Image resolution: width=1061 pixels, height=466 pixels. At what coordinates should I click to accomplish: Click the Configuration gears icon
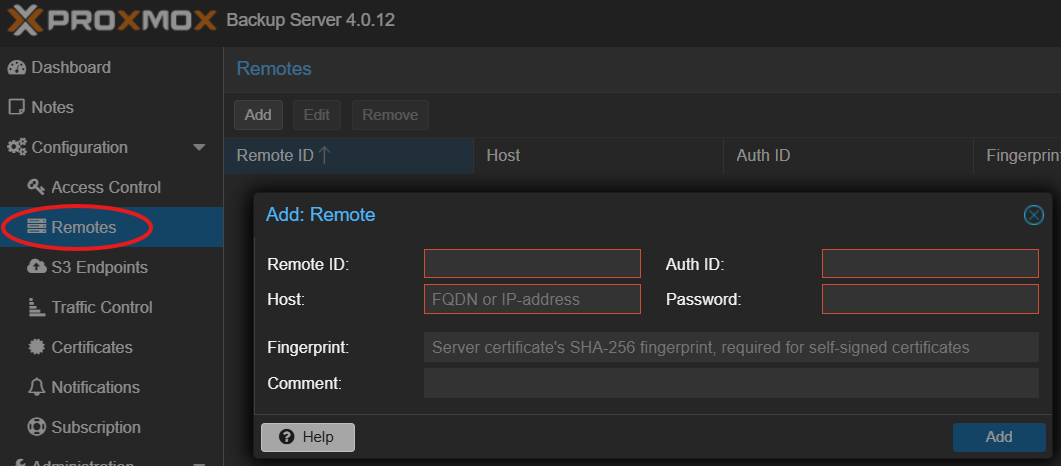tap(18, 147)
